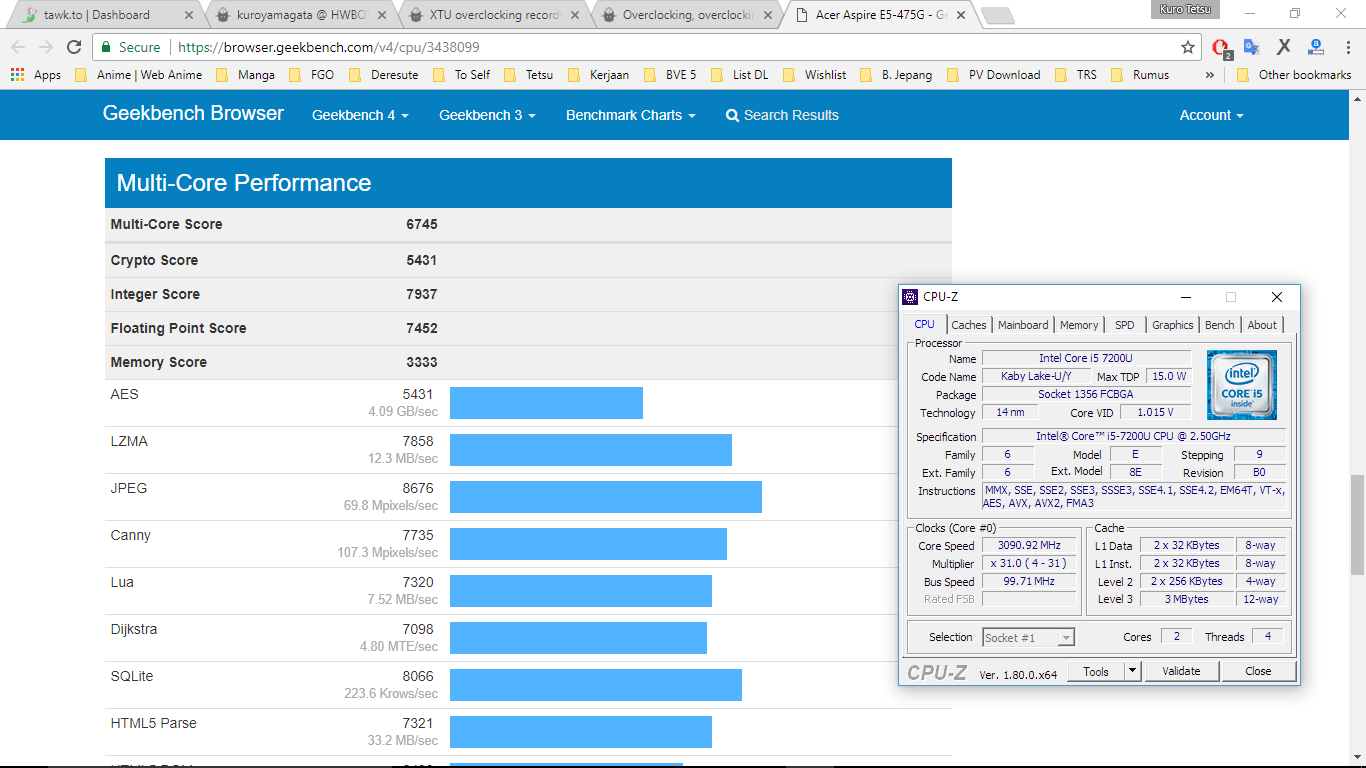Expand the Geekbench 4 menu
This screenshot has width=1366, height=768.
tap(360, 115)
